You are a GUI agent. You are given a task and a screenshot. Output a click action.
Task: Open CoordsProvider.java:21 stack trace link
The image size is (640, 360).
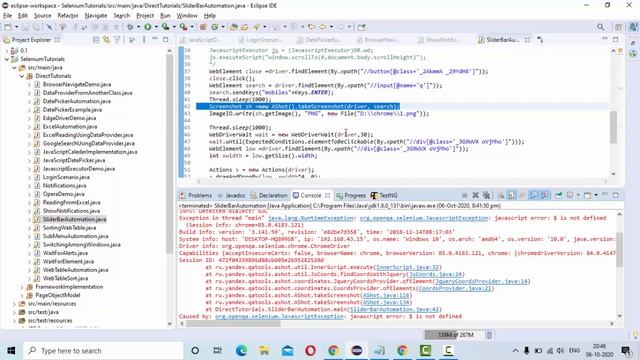(x=456, y=288)
